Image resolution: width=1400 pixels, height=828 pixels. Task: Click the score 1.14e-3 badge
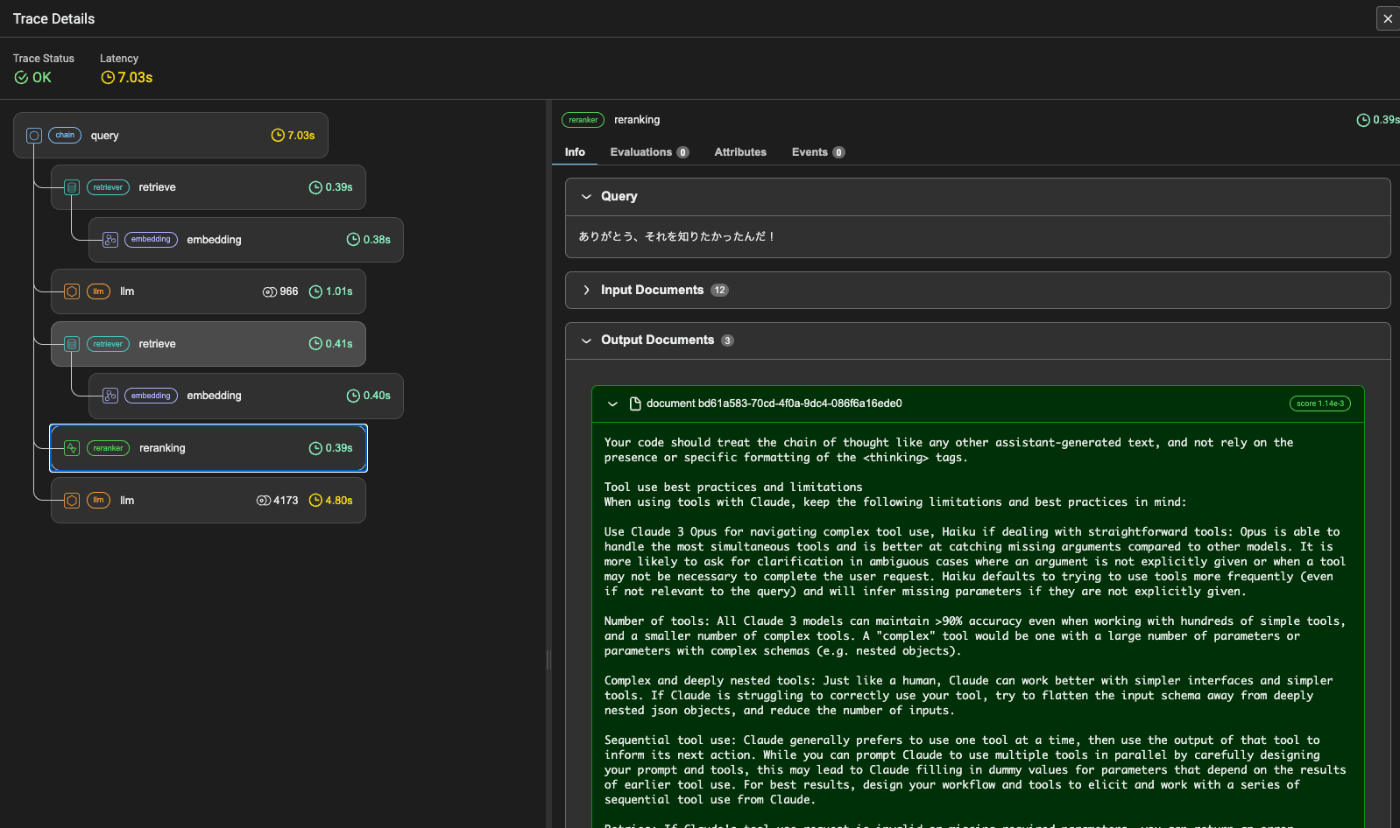(1319, 404)
